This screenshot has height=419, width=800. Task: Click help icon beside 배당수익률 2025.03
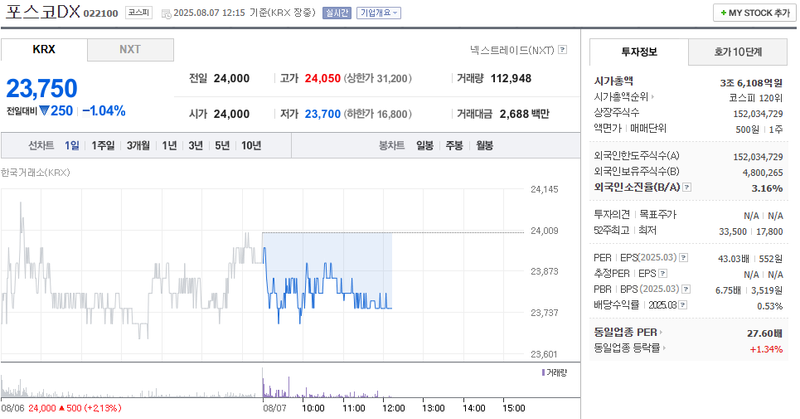[x=683, y=305]
